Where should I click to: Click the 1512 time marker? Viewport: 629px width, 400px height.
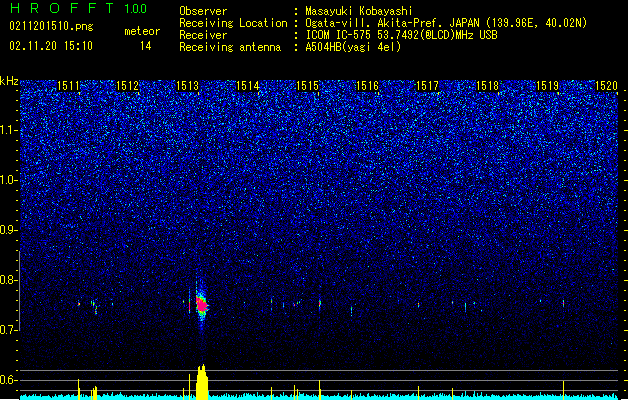[127, 85]
